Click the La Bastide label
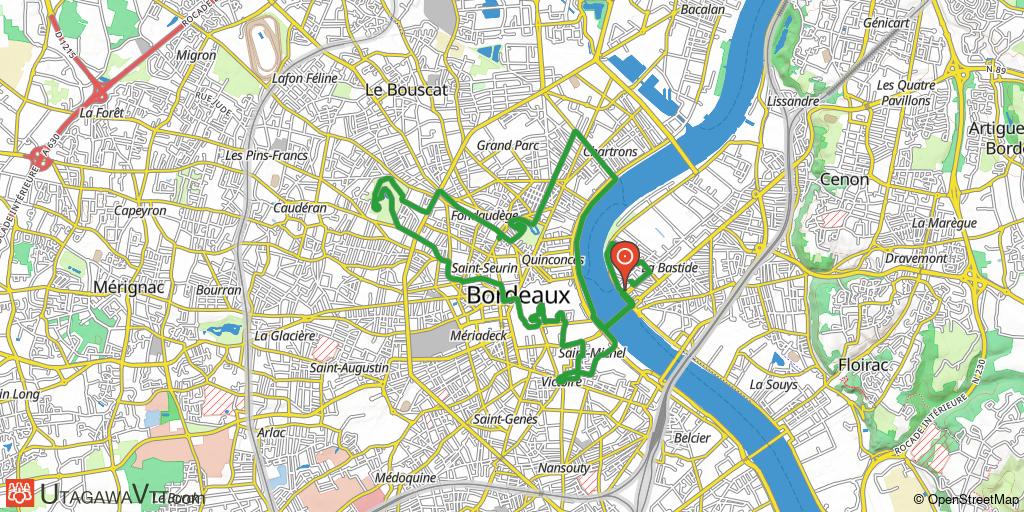Image resolution: width=1024 pixels, height=512 pixels. tap(671, 268)
